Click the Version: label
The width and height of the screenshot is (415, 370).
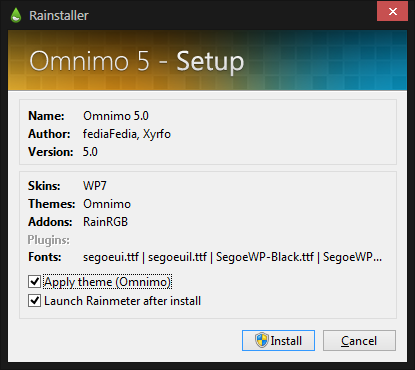click(51, 152)
